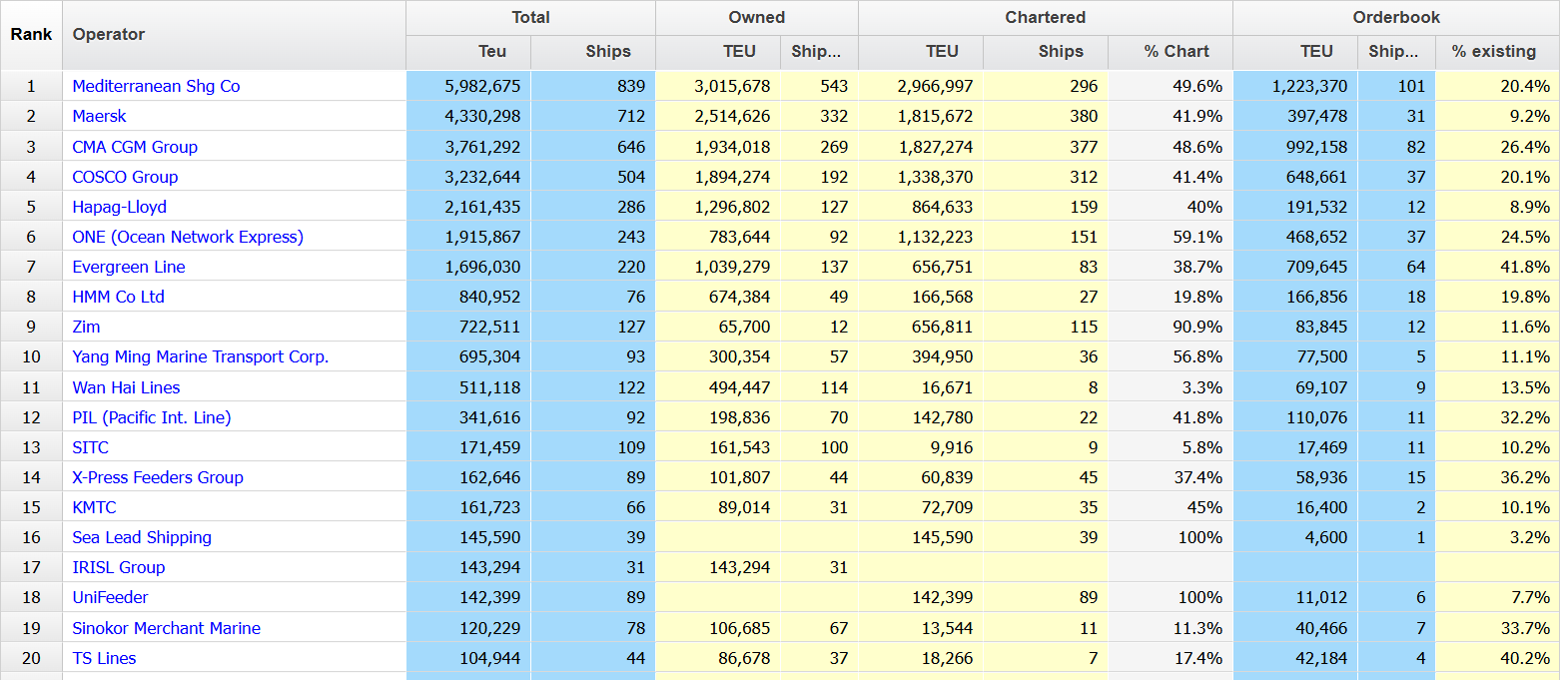Select the total ships cell 646
Viewport: 1568px width, 680px height.
tap(593, 147)
